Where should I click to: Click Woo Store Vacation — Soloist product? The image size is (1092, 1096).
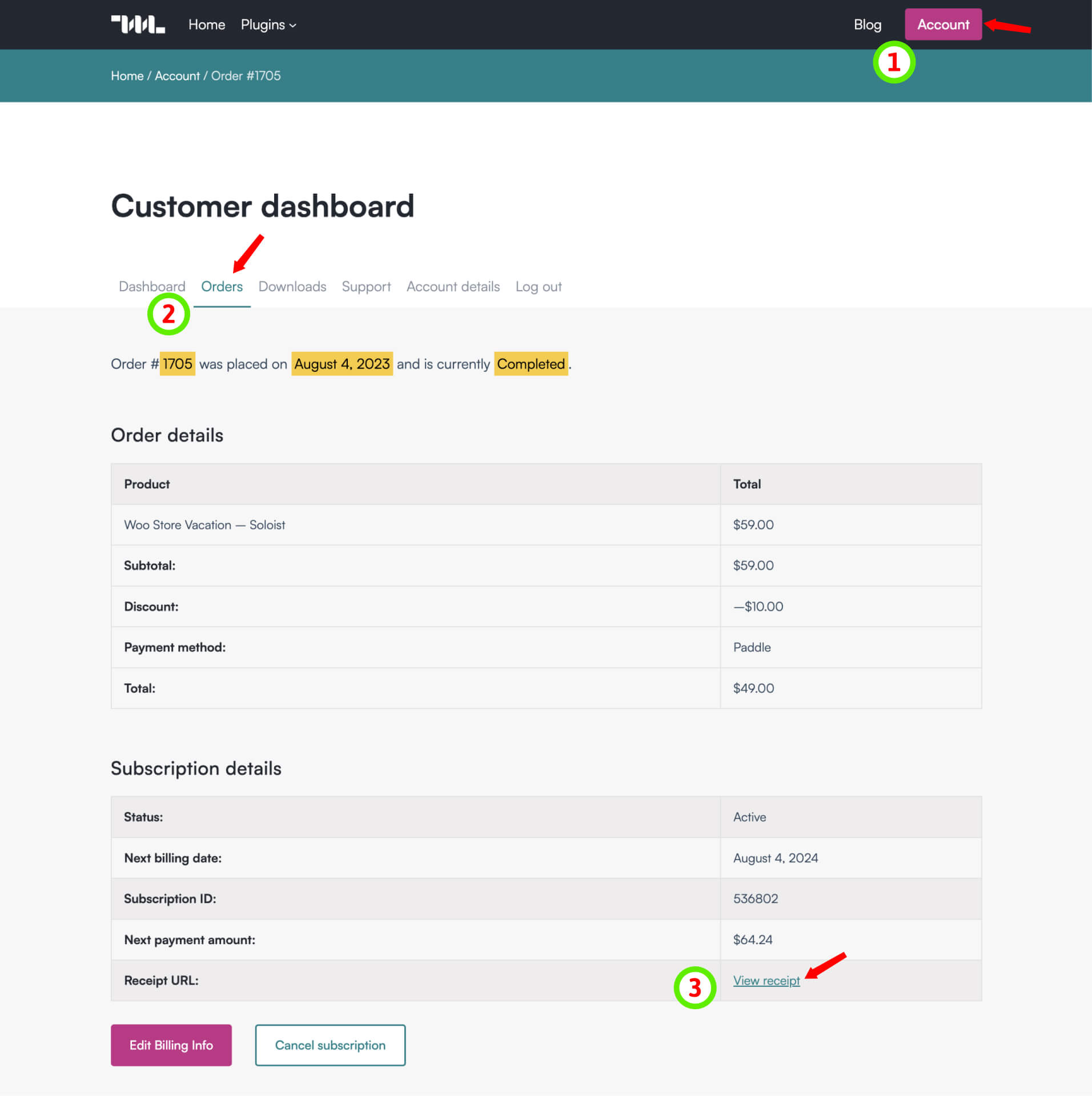(x=204, y=525)
